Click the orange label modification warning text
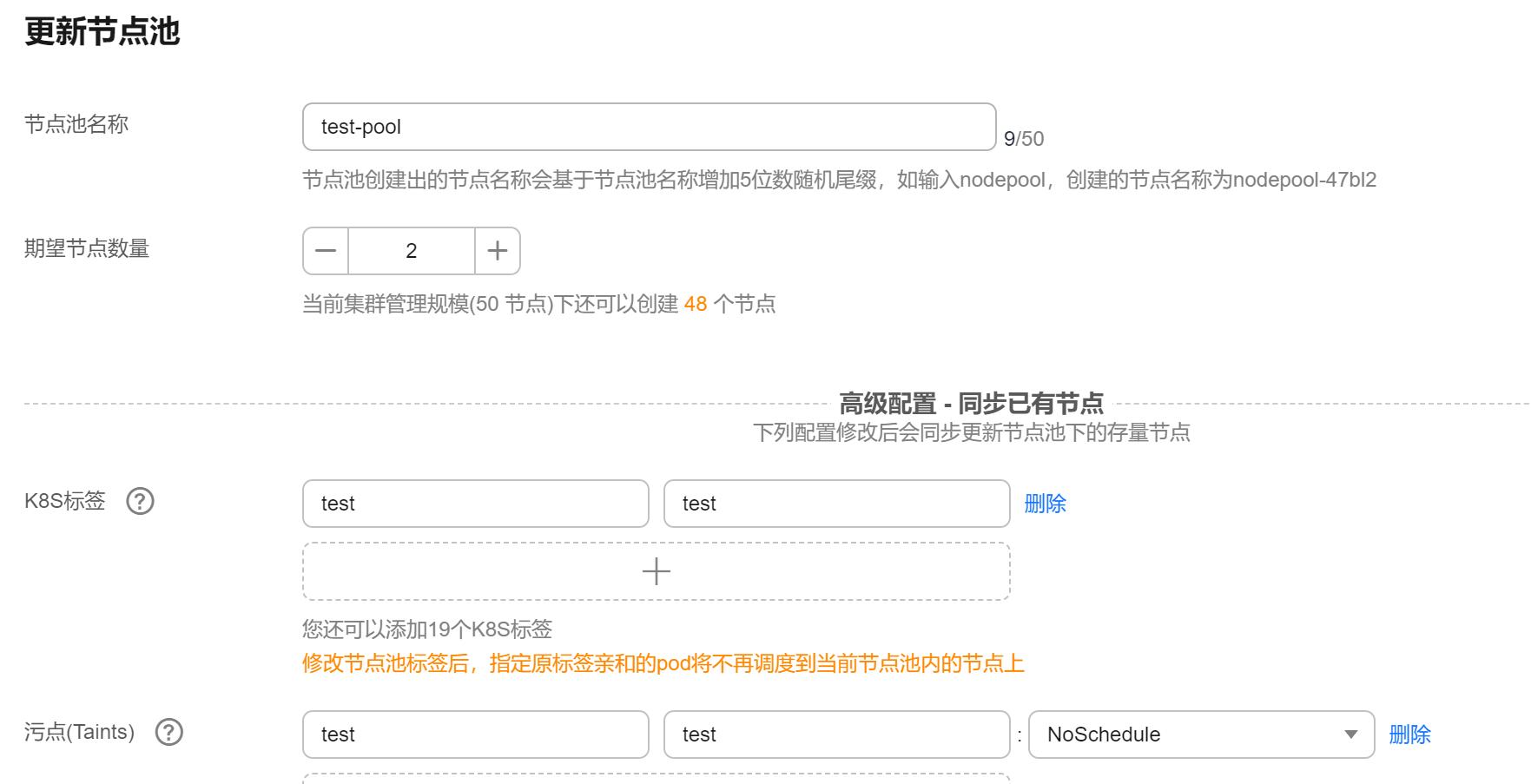Screen dimensions: 1531x784 [x=663, y=663]
